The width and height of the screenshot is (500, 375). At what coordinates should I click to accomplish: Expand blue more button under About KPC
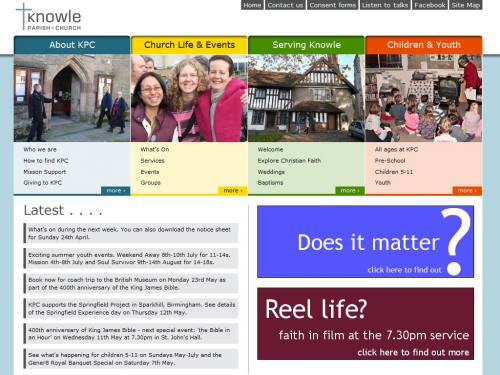pos(116,190)
